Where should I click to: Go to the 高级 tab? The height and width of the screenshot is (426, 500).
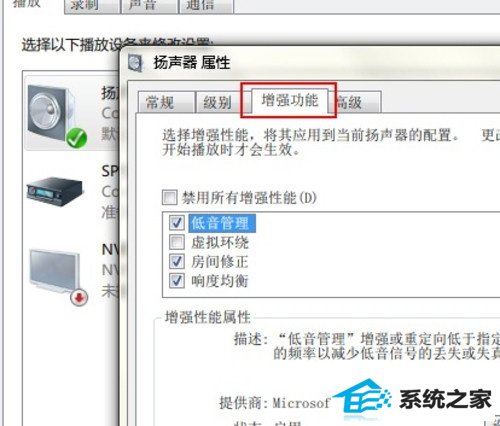pos(355,102)
